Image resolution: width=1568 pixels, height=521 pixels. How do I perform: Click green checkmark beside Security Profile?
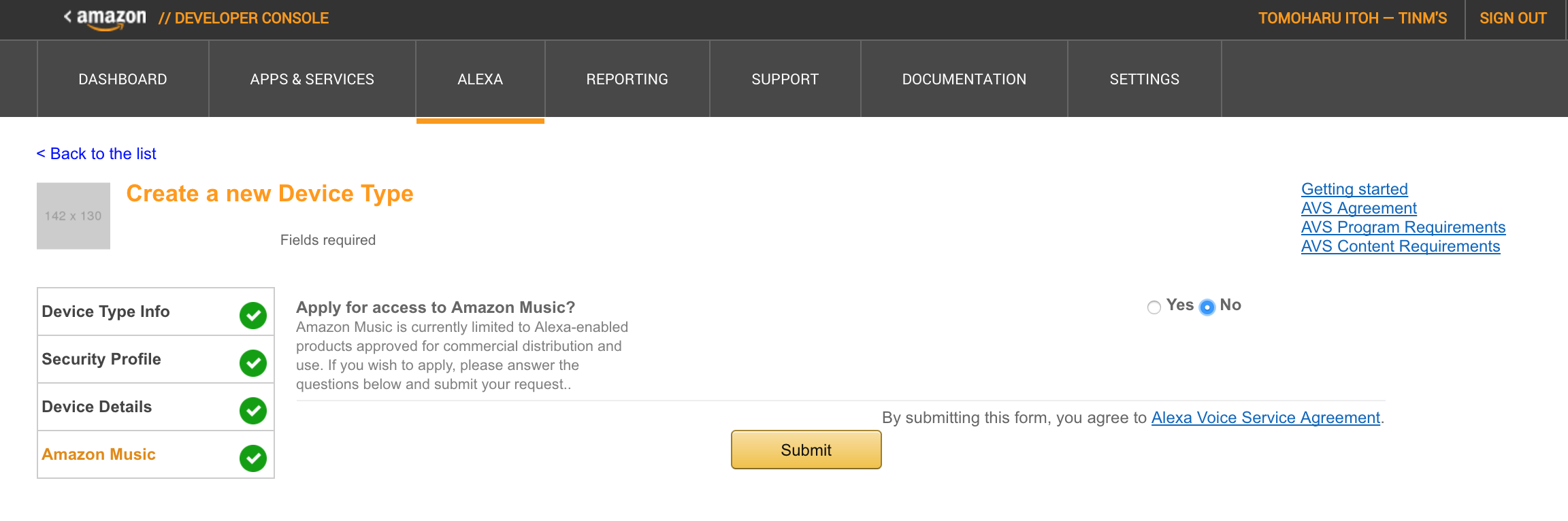pos(253,363)
